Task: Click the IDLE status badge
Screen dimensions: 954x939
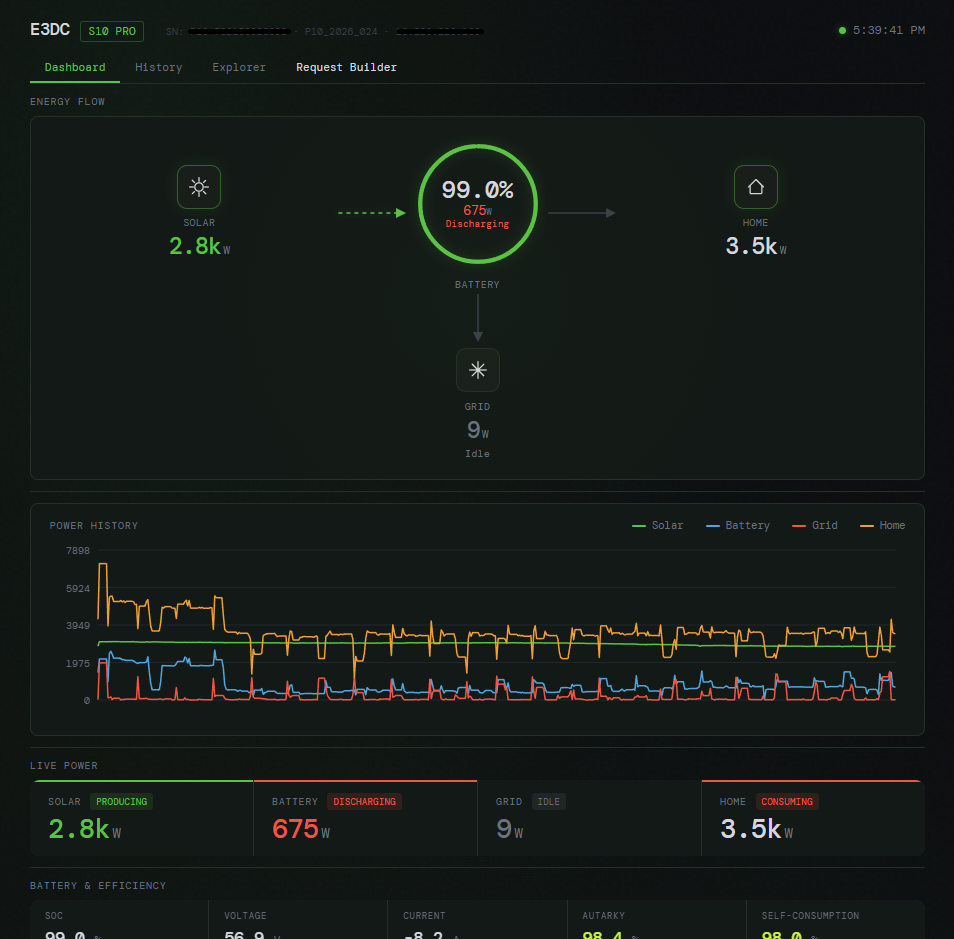Action: pos(548,801)
